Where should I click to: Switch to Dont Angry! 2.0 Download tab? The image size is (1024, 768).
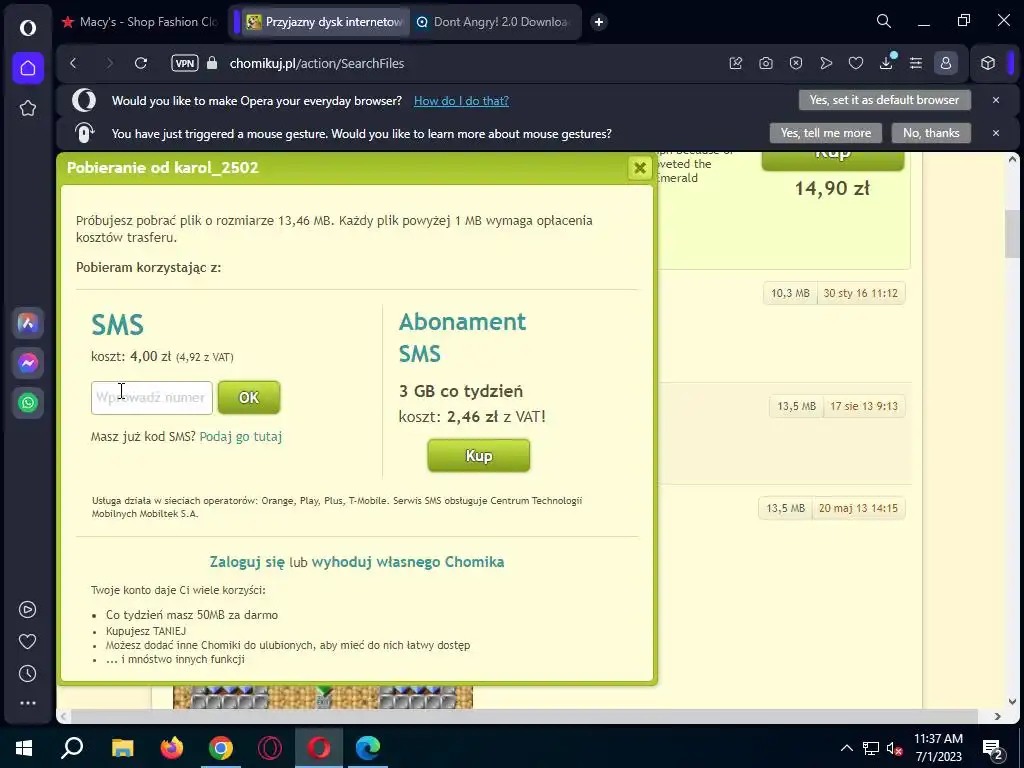pos(496,22)
